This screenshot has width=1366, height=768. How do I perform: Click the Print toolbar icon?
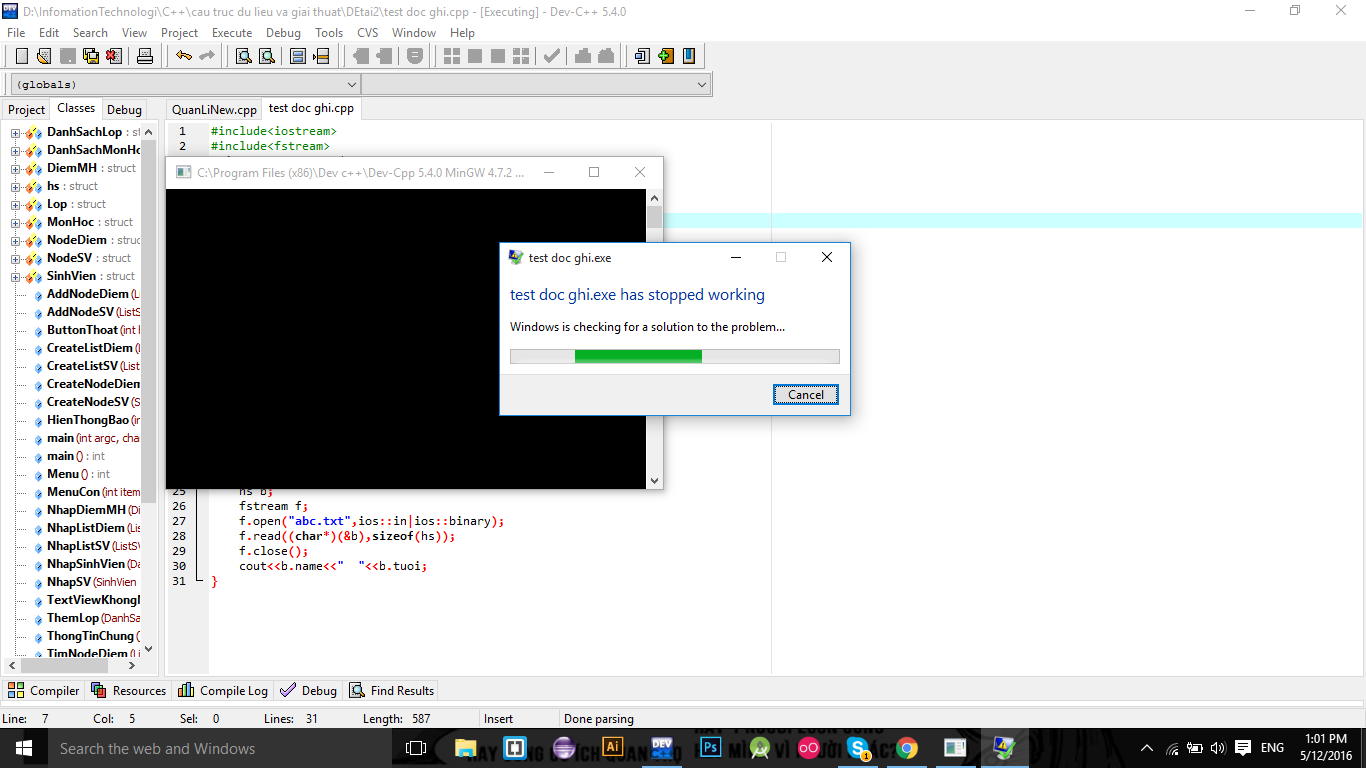click(145, 56)
